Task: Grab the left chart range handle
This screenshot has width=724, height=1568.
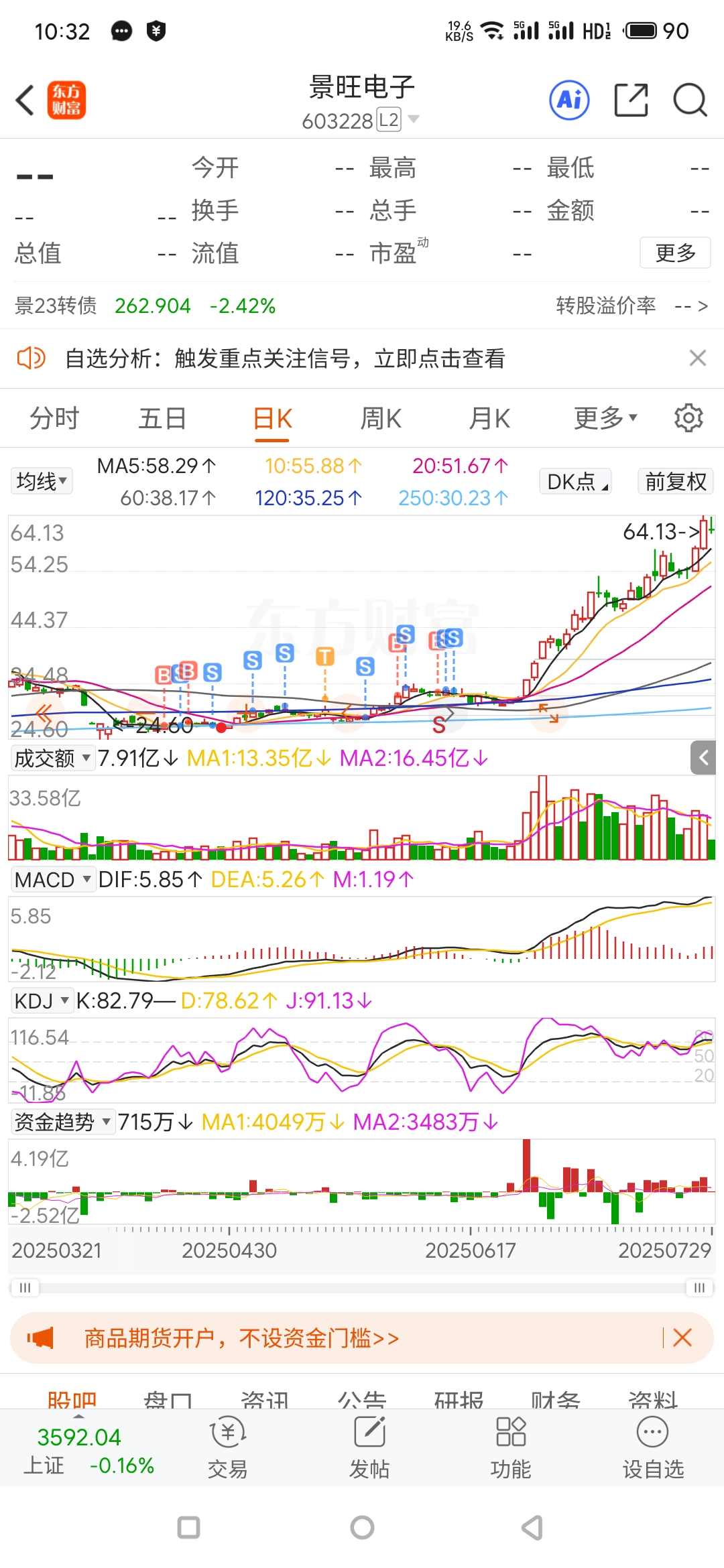Action: click(25, 1288)
